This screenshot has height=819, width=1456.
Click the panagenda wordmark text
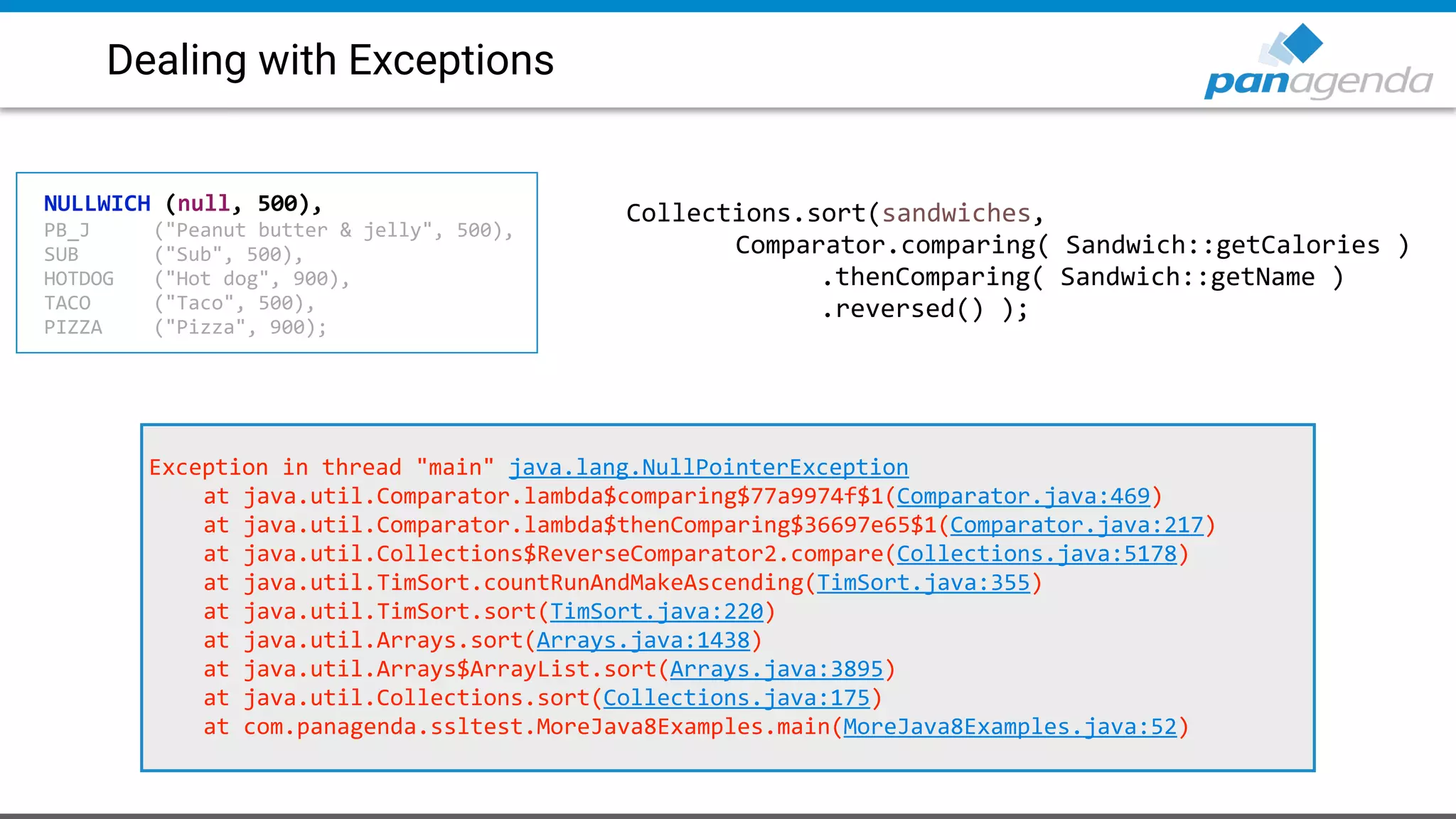(1319, 82)
